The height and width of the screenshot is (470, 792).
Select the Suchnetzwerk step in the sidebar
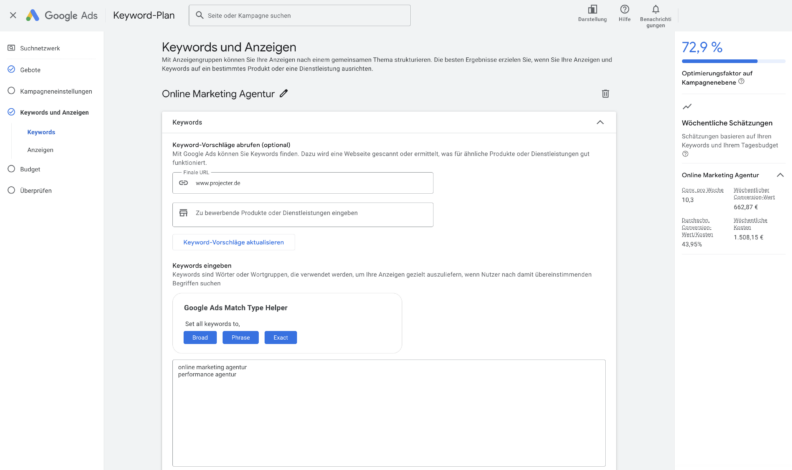(x=40, y=48)
